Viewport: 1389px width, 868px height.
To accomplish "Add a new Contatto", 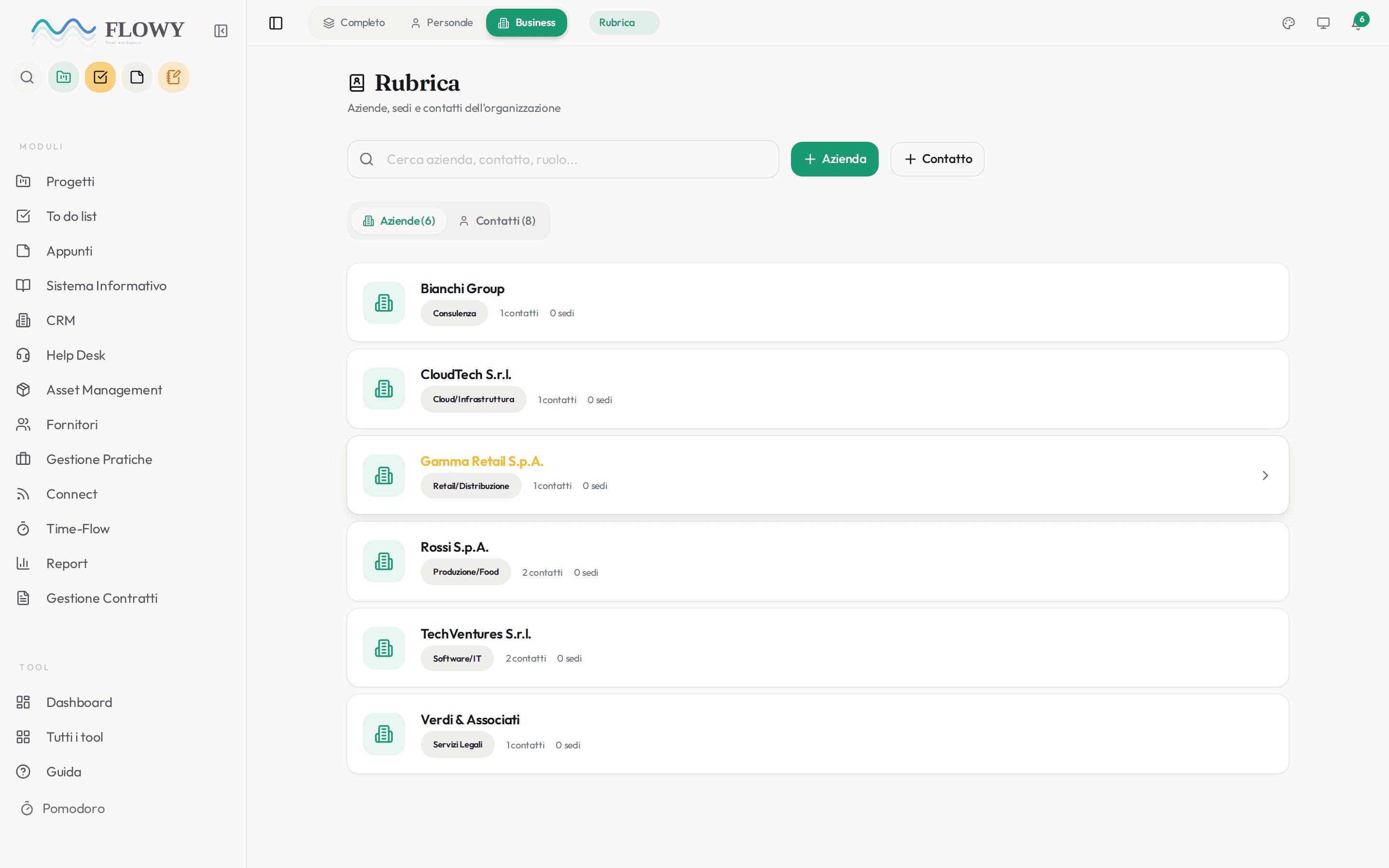I will click(x=937, y=159).
